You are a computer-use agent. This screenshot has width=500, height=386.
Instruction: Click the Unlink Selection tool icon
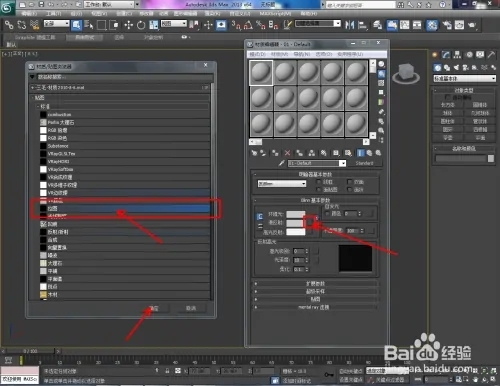22,25
